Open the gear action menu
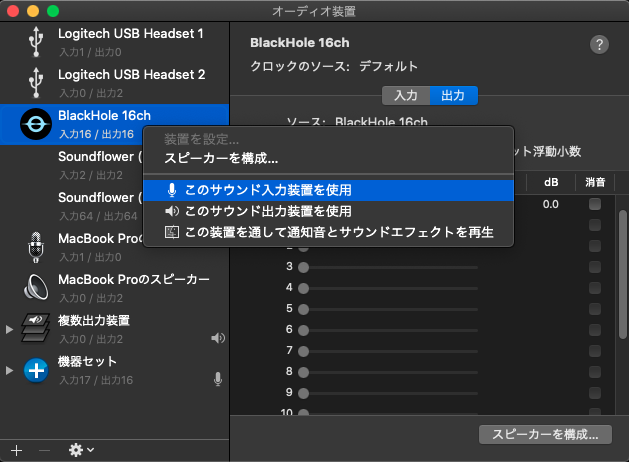 (x=81, y=450)
